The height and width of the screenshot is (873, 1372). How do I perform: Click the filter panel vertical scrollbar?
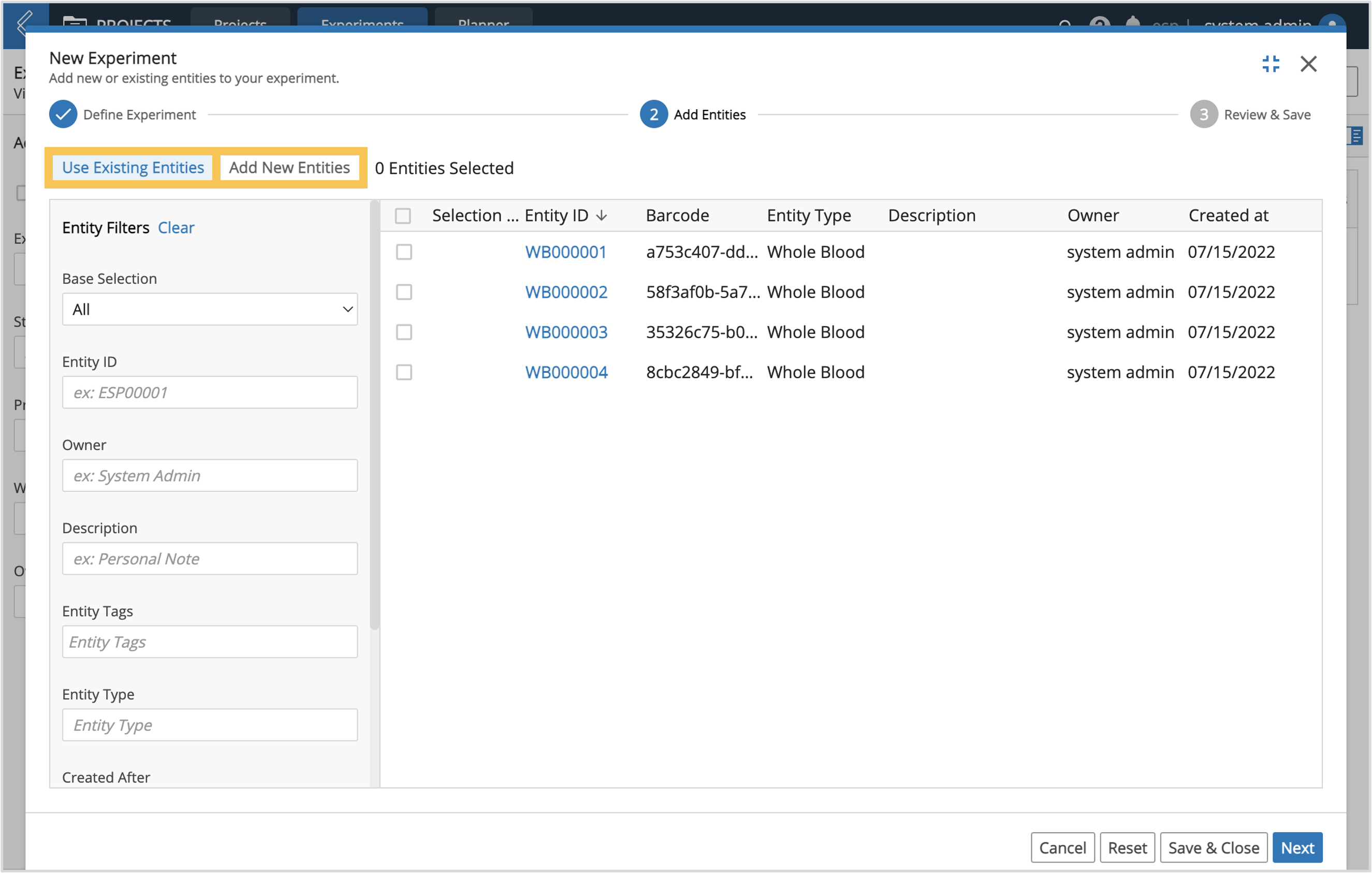click(x=374, y=416)
